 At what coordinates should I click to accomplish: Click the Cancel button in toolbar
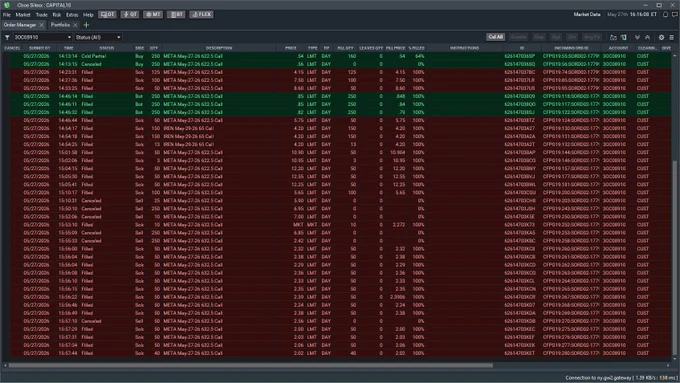(518, 37)
